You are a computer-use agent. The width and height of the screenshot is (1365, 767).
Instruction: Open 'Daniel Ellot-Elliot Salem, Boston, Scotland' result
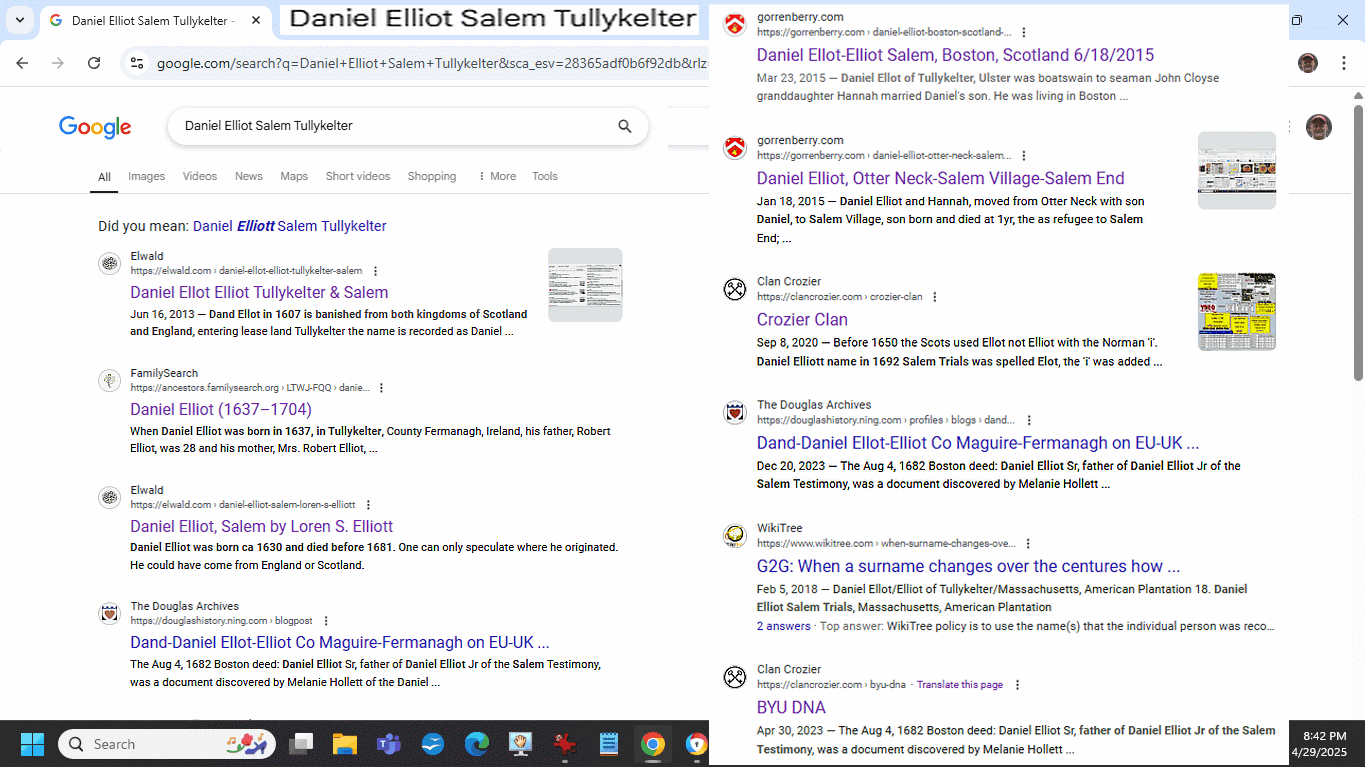coord(955,55)
